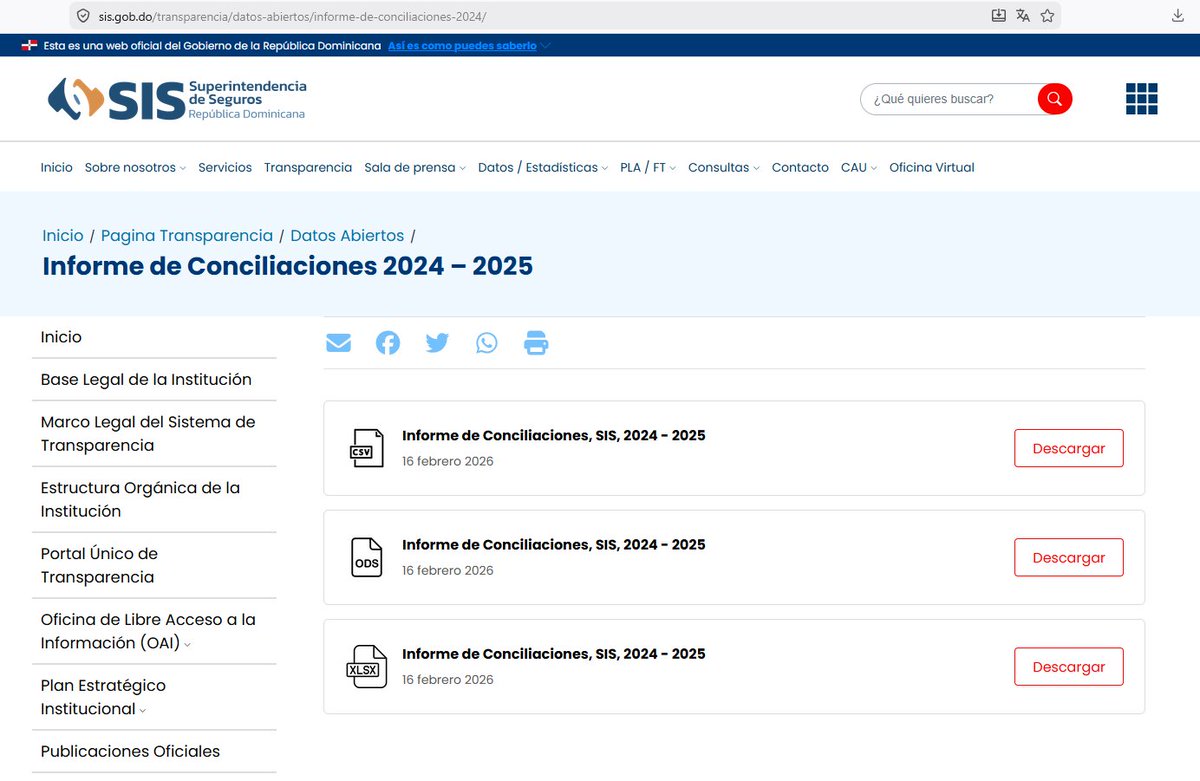Open Oficina Virtual in the navigation menu

click(932, 167)
